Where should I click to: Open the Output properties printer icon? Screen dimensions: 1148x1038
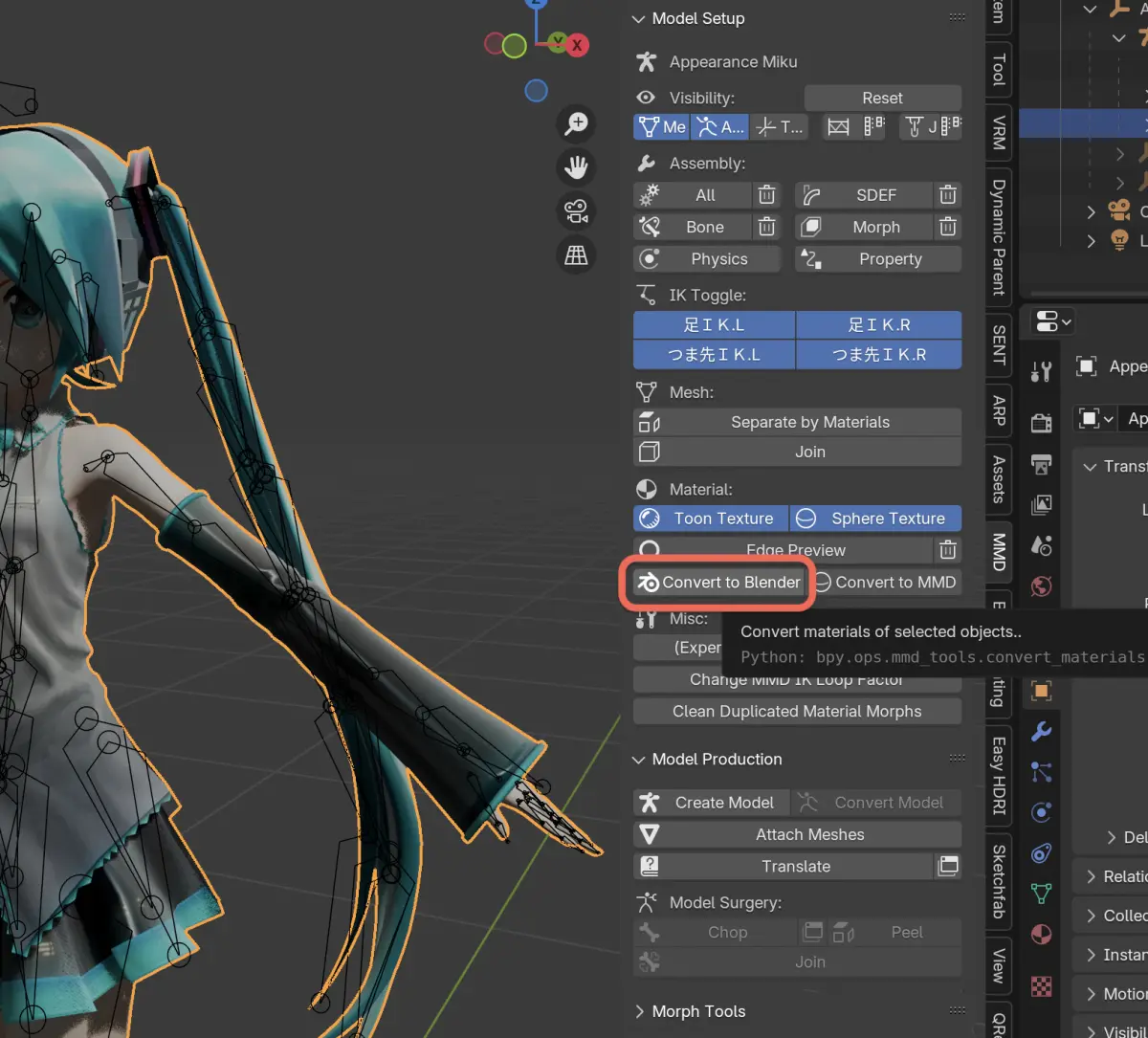click(x=1042, y=464)
